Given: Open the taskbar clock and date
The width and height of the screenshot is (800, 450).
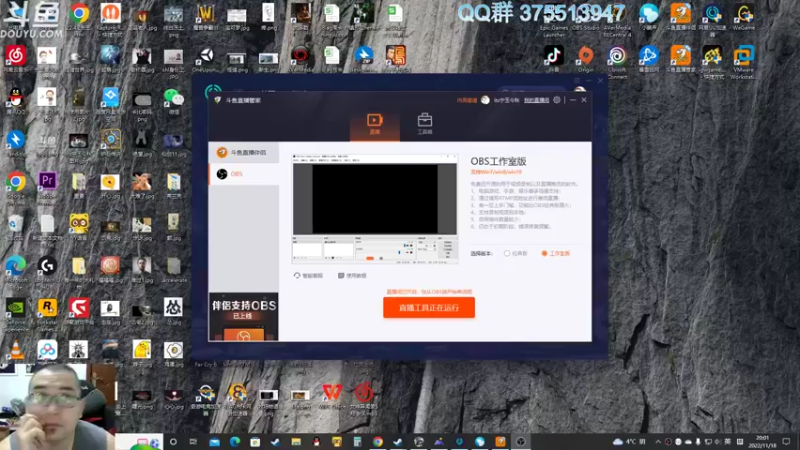Looking at the screenshot, I should click(x=762, y=442).
